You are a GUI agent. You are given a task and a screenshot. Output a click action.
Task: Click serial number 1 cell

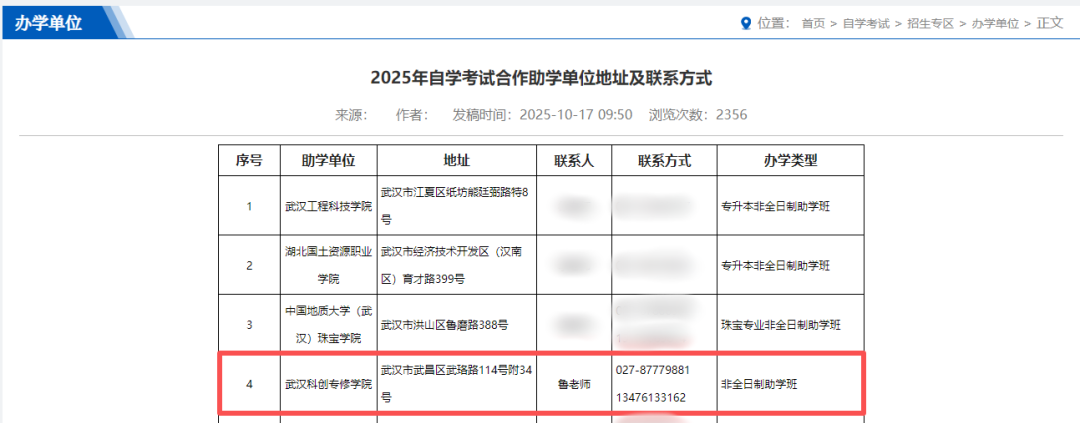249,206
